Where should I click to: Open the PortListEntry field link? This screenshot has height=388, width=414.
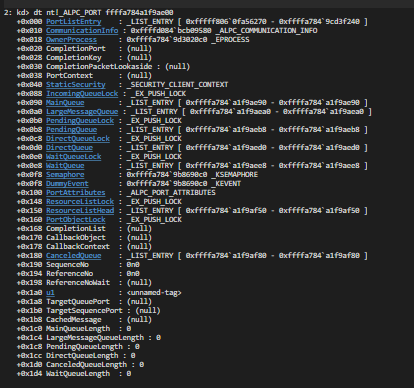click(x=74, y=22)
